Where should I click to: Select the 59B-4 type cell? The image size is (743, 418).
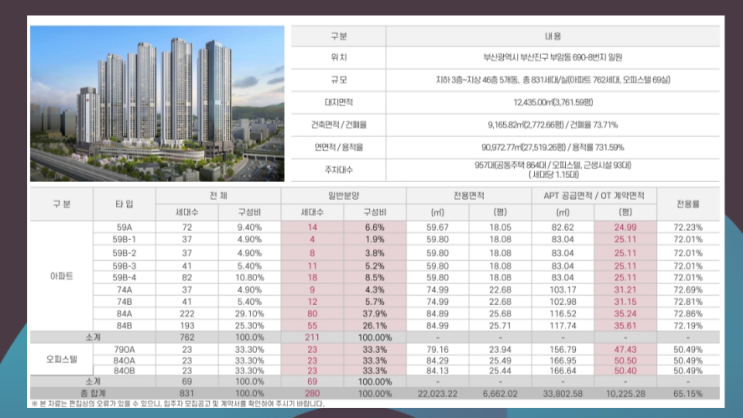[x=124, y=278]
